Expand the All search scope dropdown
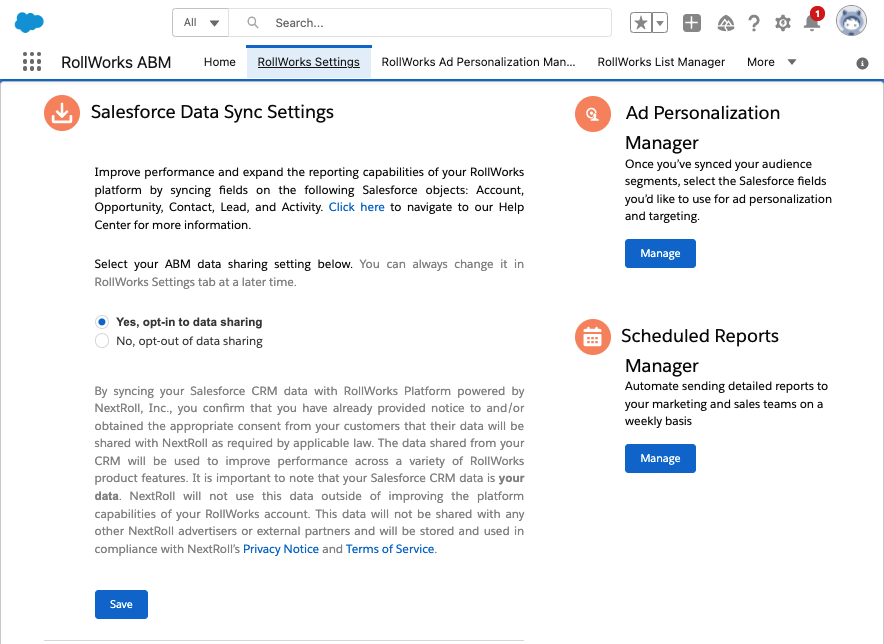 [x=201, y=23]
